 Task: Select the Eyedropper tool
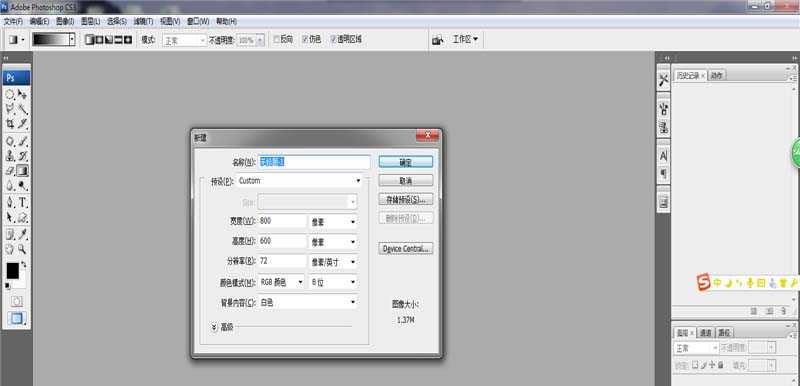(x=22, y=235)
